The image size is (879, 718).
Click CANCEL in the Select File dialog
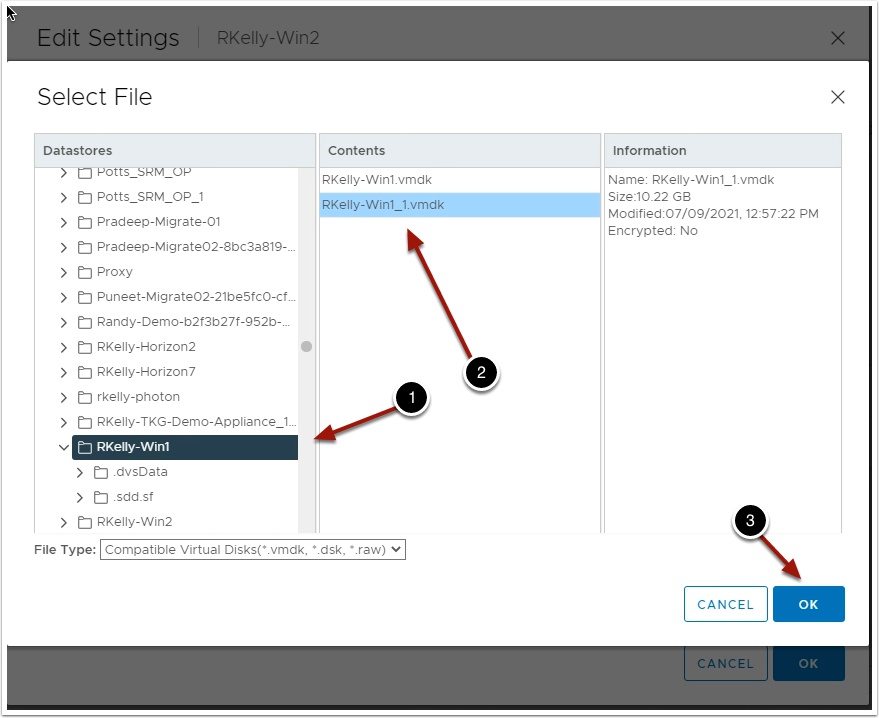[x=725, y=604]
